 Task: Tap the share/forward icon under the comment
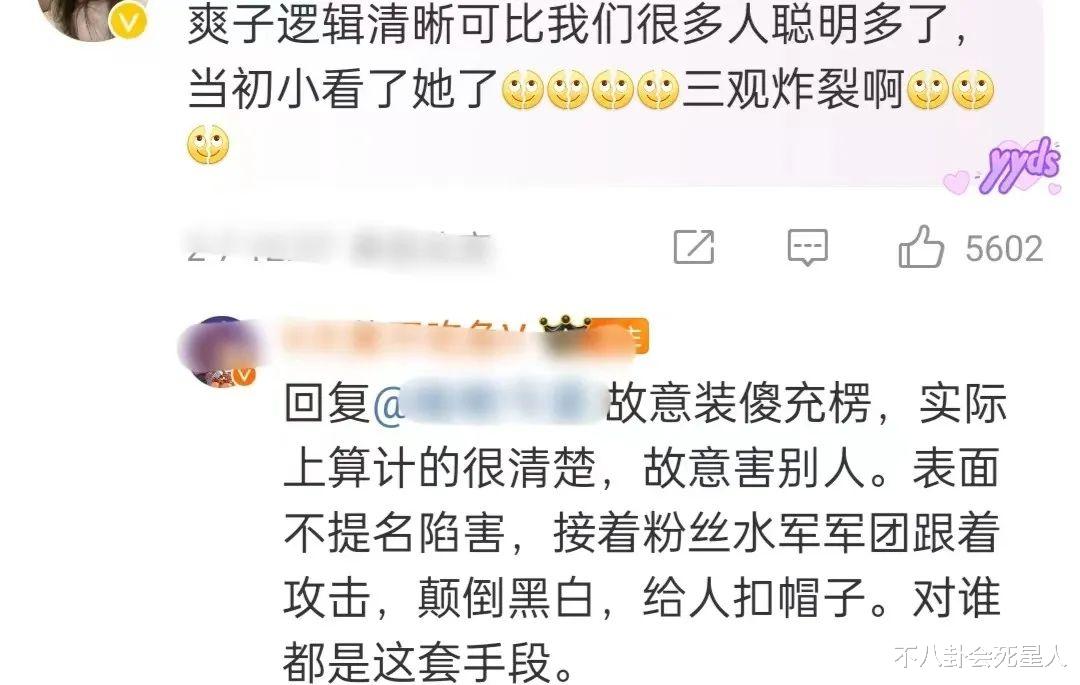pyautogui.click(x=694, y=247)
